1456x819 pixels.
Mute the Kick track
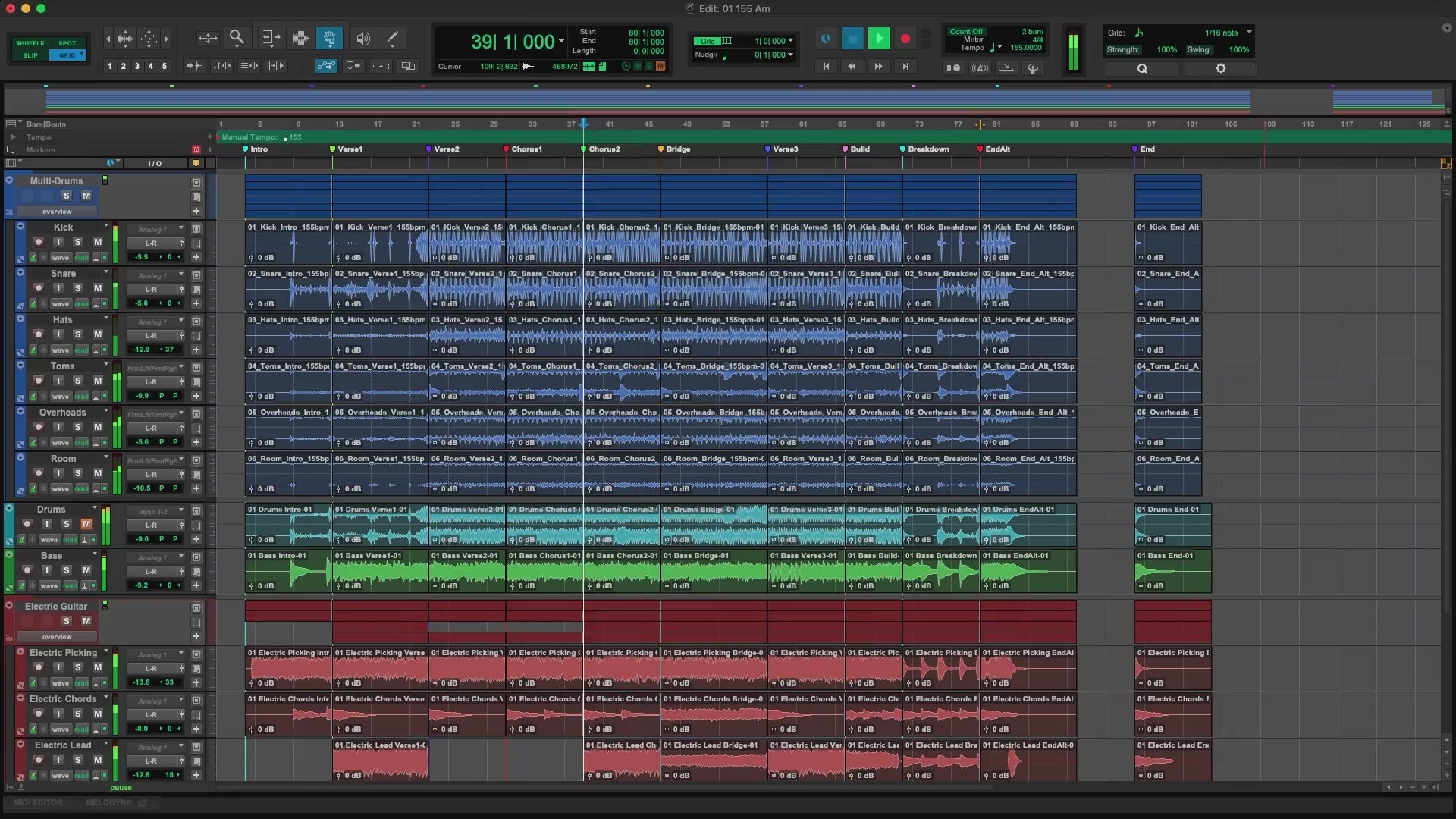[x=97, y=242]
